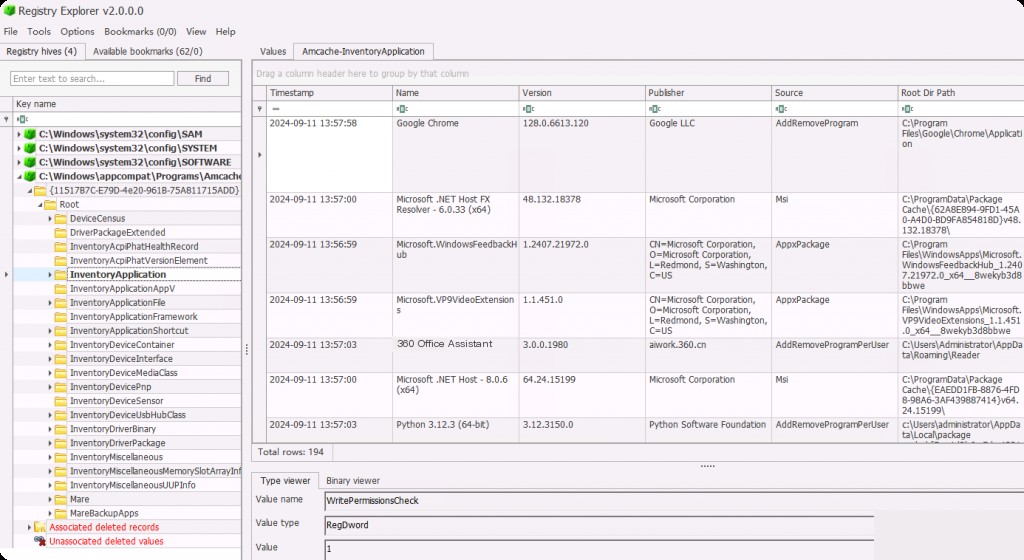This screenshot has height=560, width=1024.
Task: Open the Tools menu
Action: click(39, 31)
